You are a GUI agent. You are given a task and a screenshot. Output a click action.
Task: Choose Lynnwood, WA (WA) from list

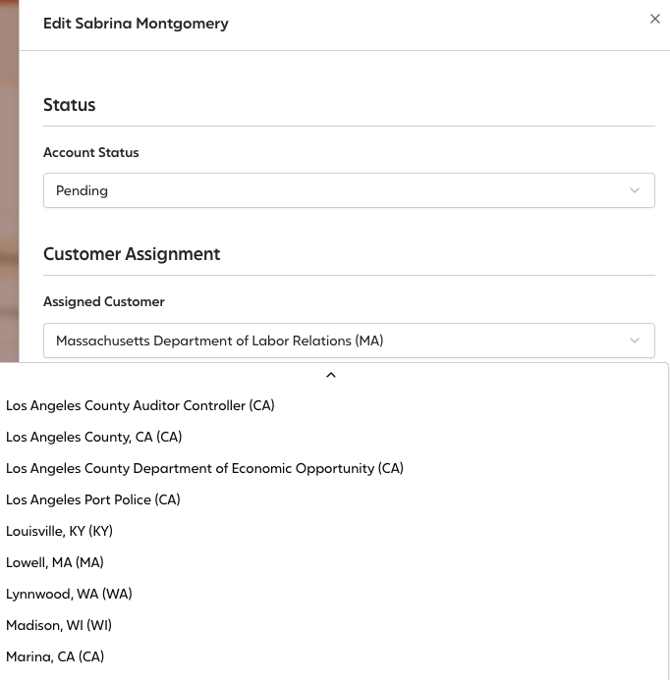tap(334, 594)
